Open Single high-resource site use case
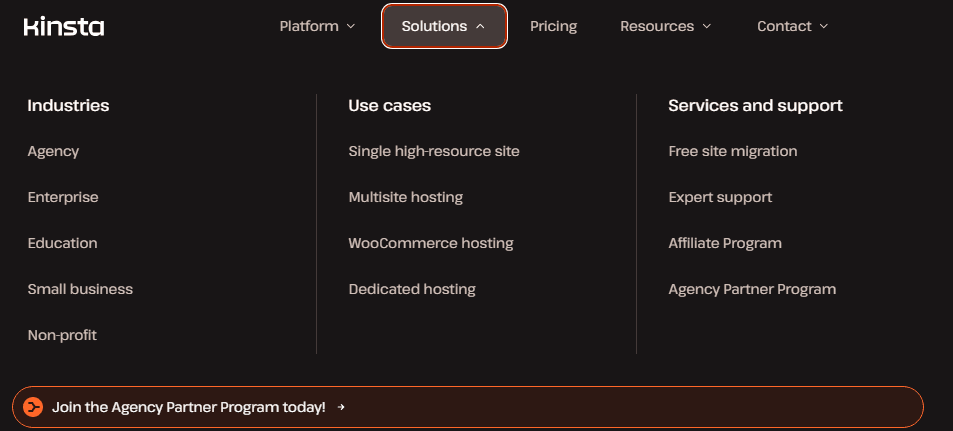953x431 pixels. coord(434,151)
